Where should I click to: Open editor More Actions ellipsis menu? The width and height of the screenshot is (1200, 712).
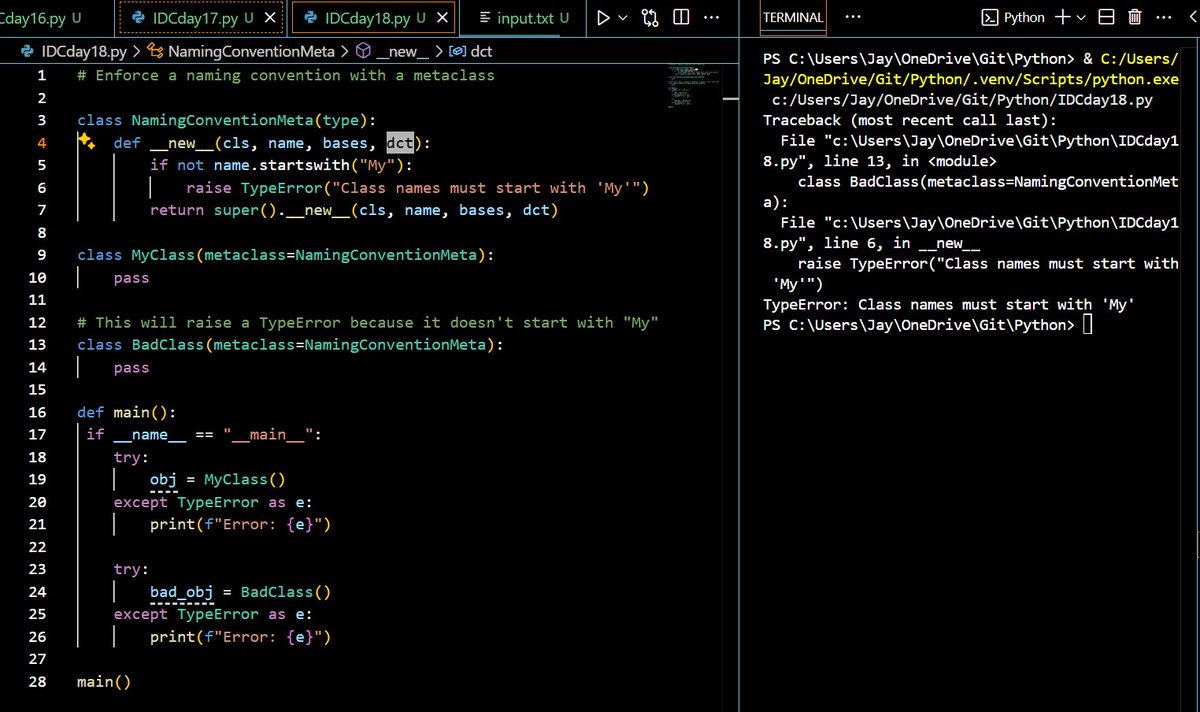coord(711,17)
